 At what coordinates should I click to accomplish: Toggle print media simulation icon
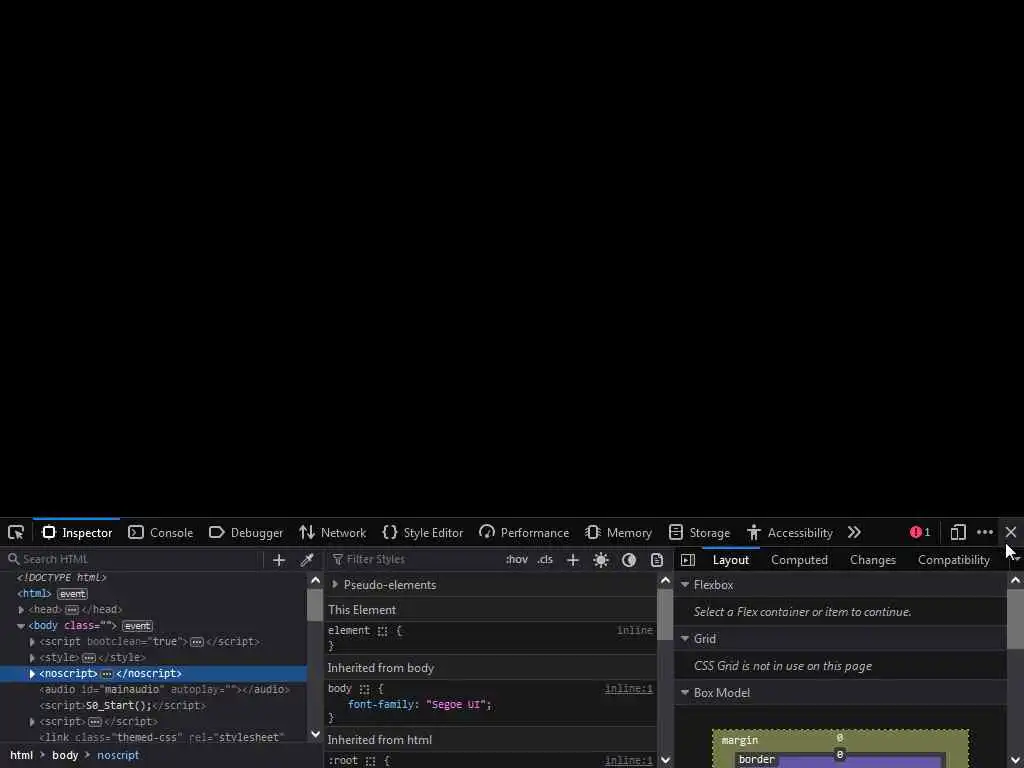tap(657, 560)
